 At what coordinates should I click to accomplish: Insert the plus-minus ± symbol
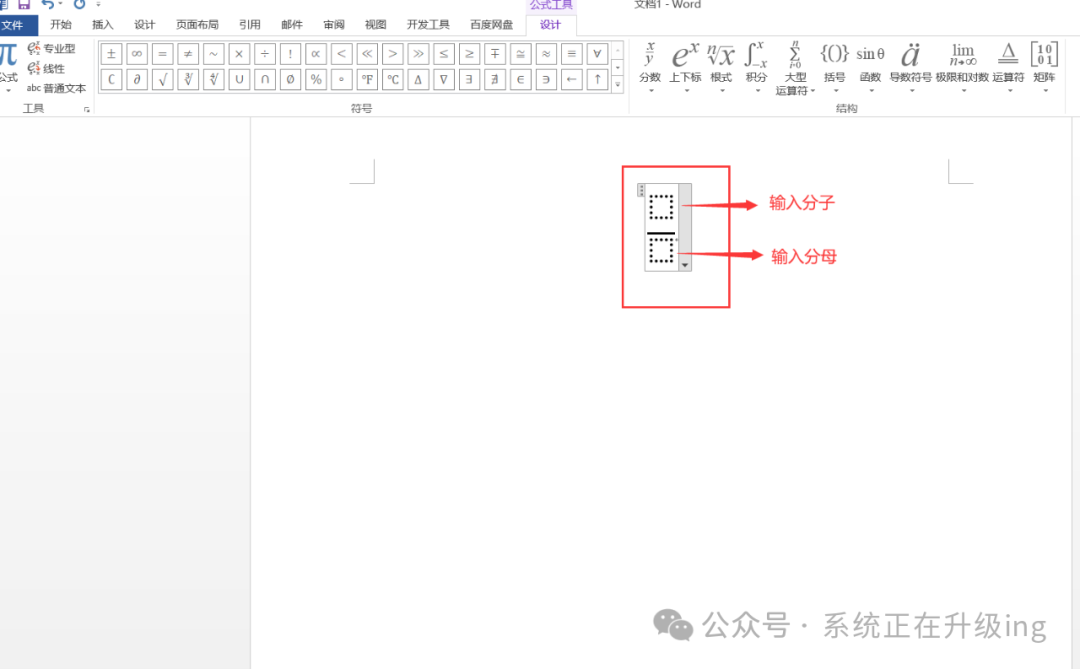111,54
